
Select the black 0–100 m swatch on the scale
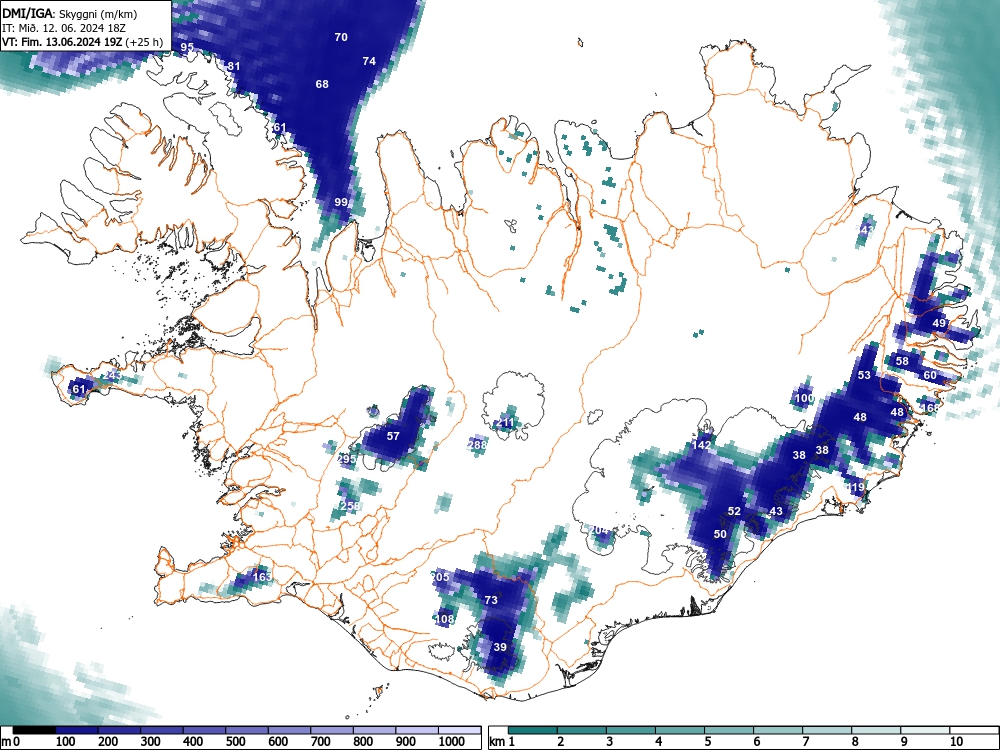pyautogui.click(x=34, y=730)
